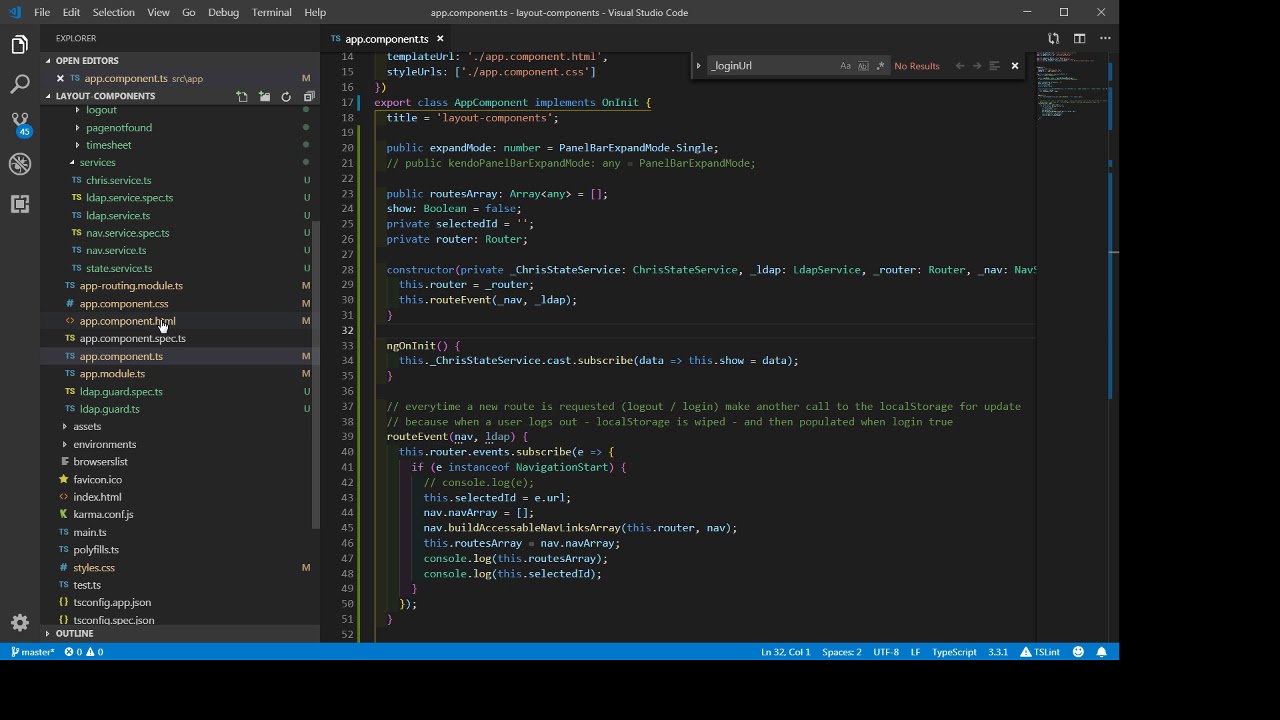Open the Terminal menu
Image resolution: width=1280 pixels, height=720 pixels.
271,12
